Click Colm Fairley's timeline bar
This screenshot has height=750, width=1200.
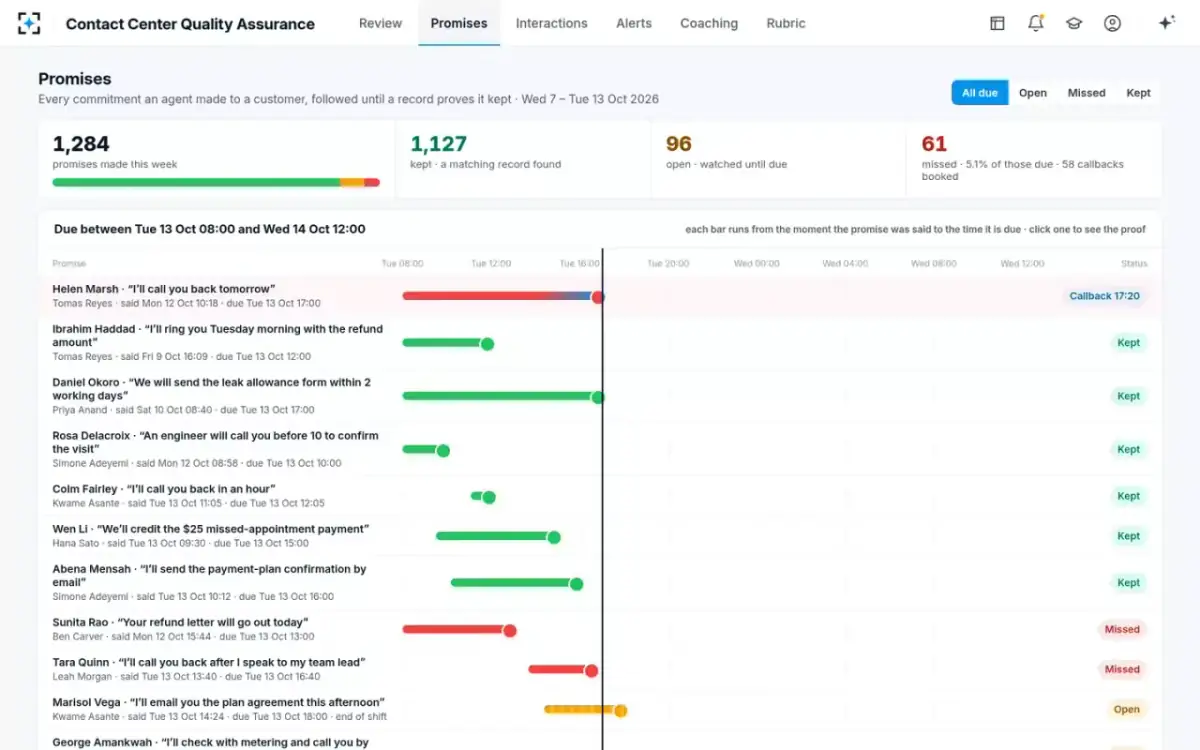[482, 496]
